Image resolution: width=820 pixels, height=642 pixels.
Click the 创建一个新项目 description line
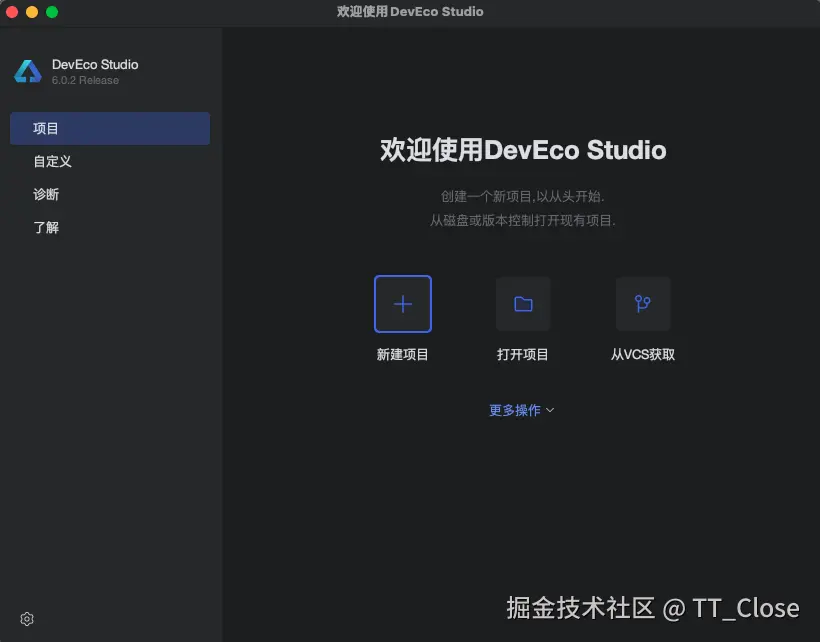tap(522, 196)
